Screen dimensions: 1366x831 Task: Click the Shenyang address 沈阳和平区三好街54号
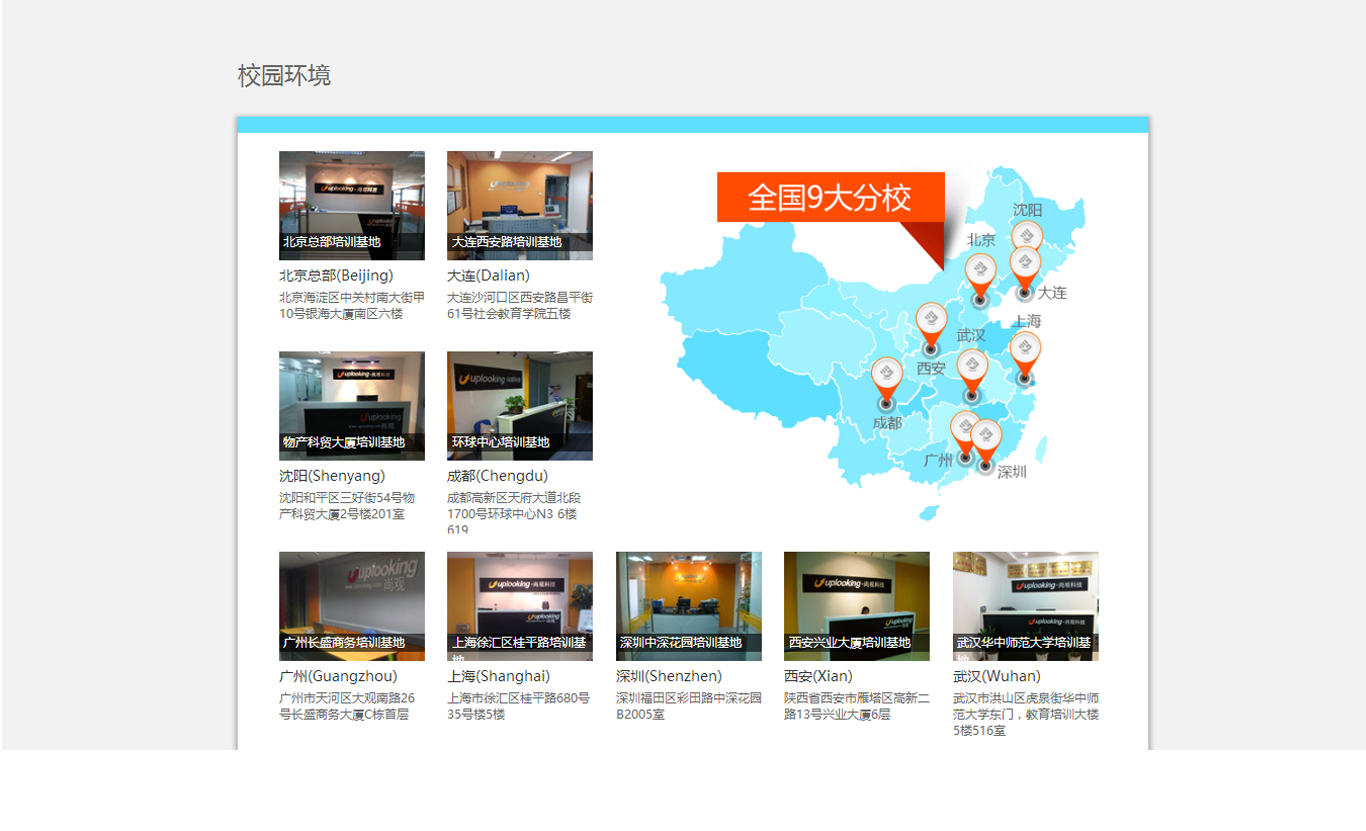(347, 506)
